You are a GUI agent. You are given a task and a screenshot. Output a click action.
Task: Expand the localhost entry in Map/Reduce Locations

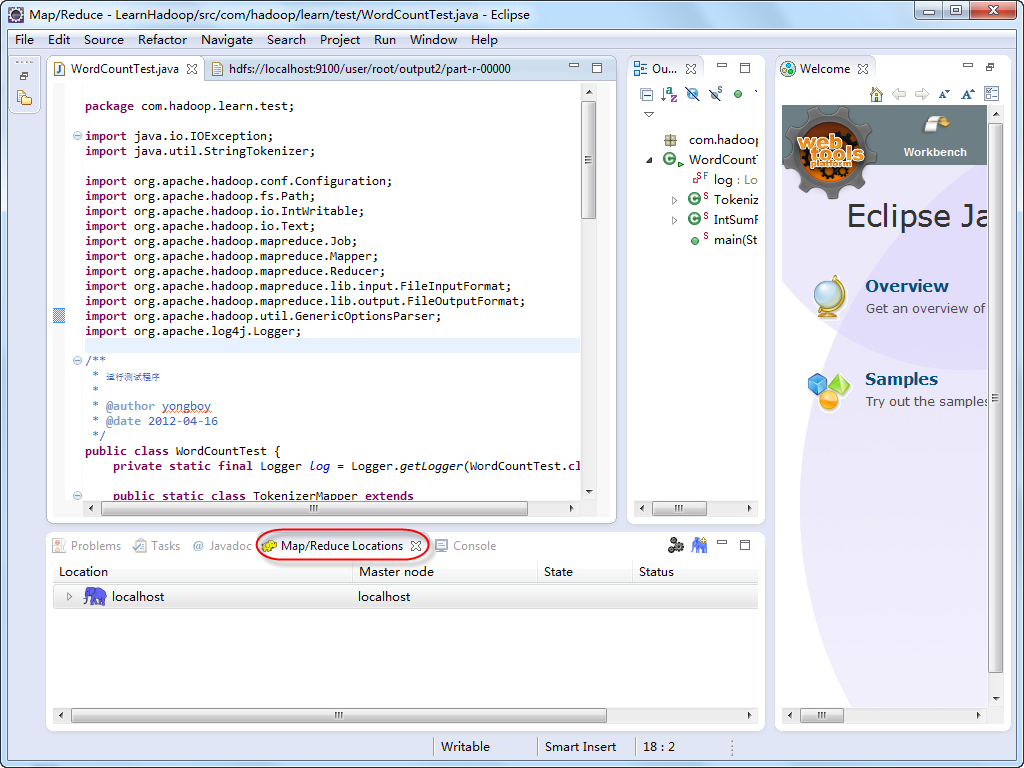pyautogui.click(x=68, y=596)
